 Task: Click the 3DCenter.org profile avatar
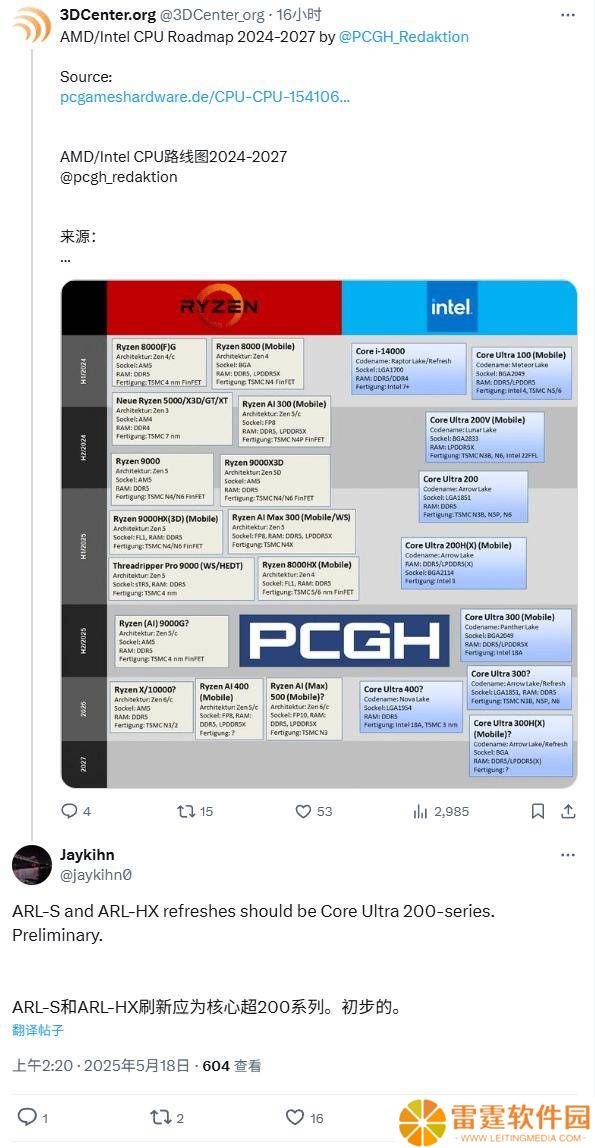(x=31, y=26)
